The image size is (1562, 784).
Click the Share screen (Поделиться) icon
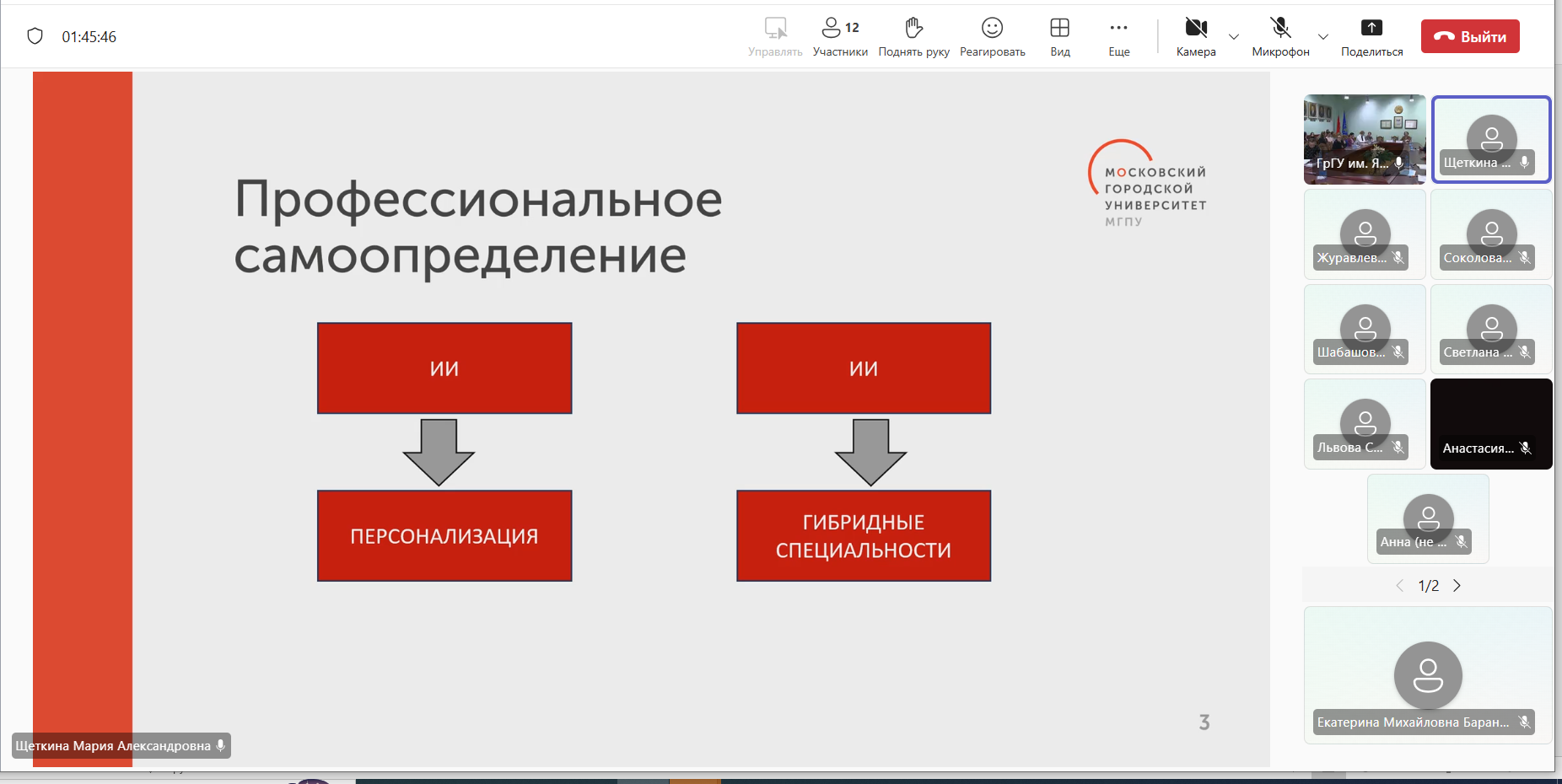tap(1371, 29)
